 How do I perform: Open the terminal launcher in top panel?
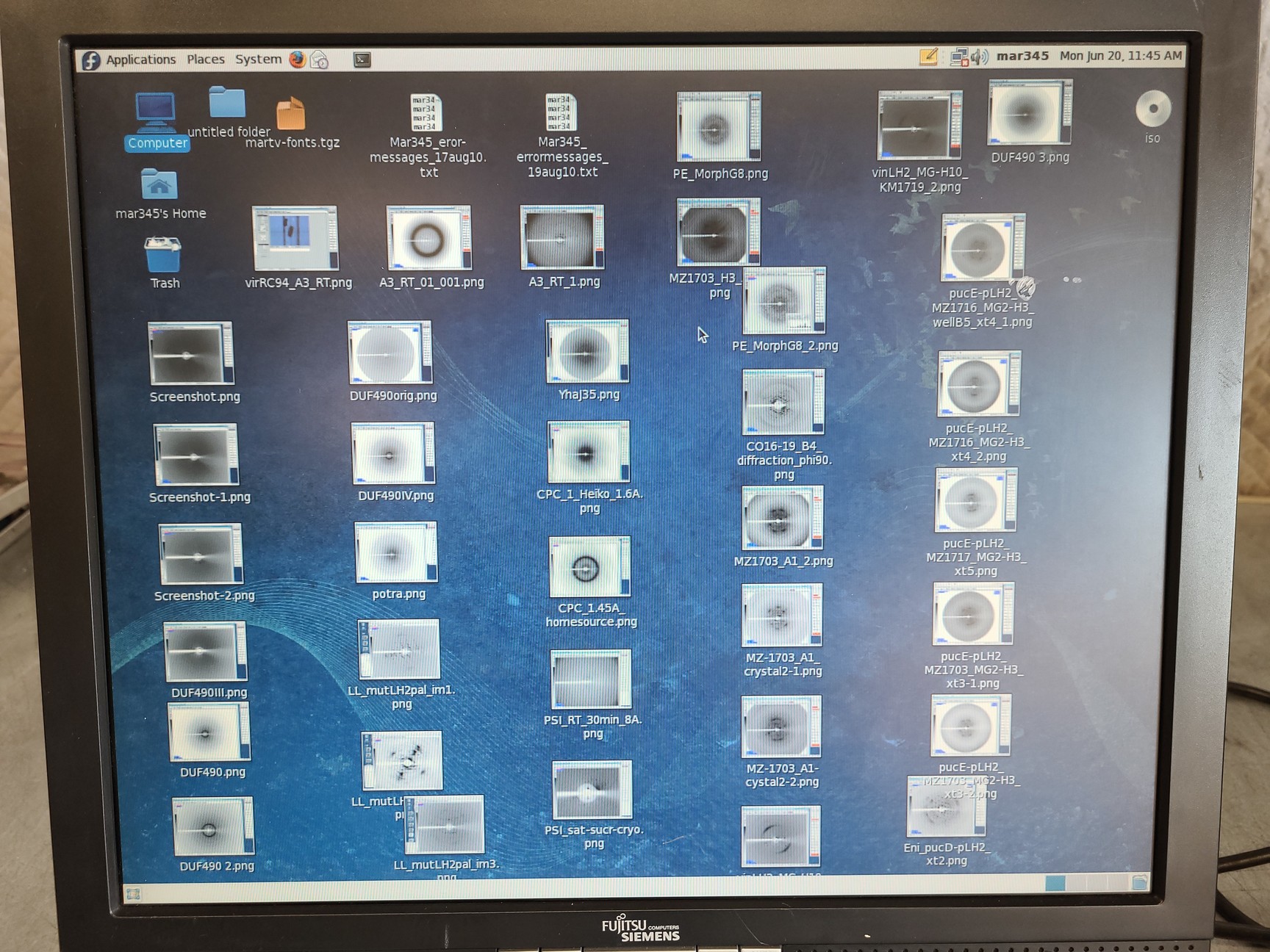coord(362,59)
